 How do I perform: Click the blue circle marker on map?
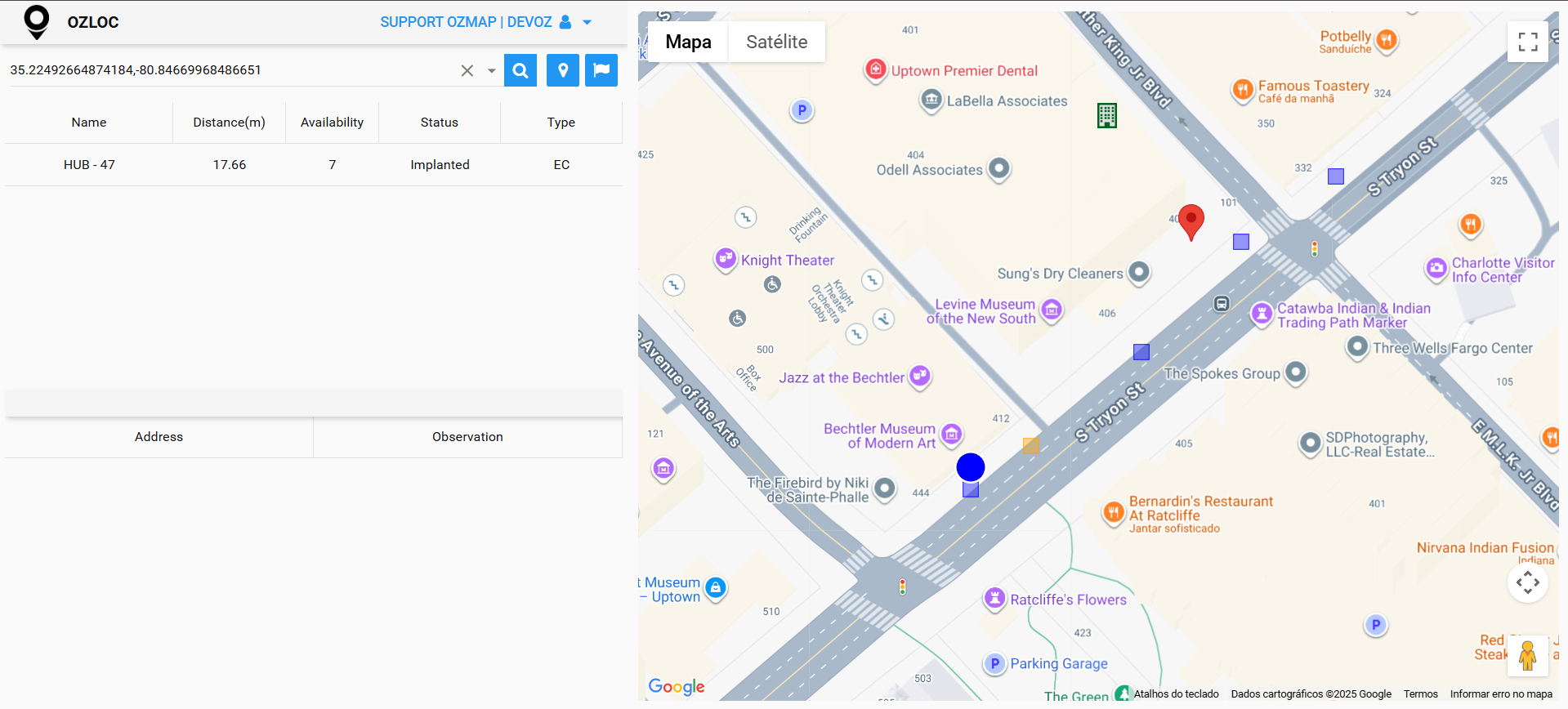971,467
